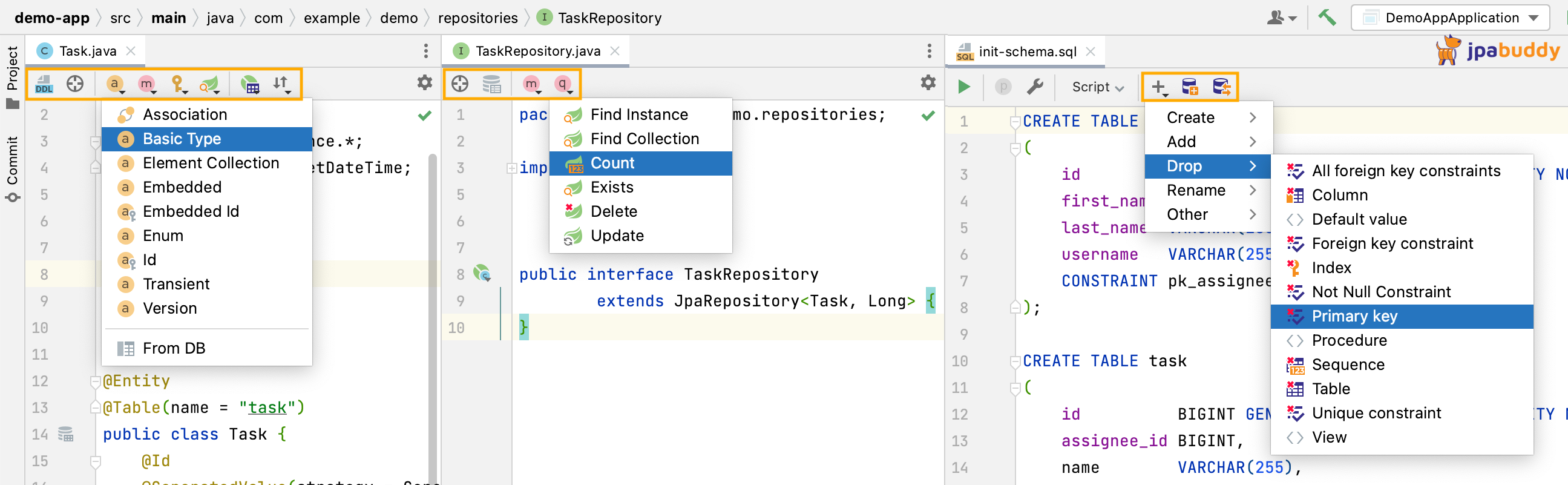The height and width of the screenshot is (485, 1568).
Task: Expand the folded import at TaskRepository line 3
Action: pos(512,168)
